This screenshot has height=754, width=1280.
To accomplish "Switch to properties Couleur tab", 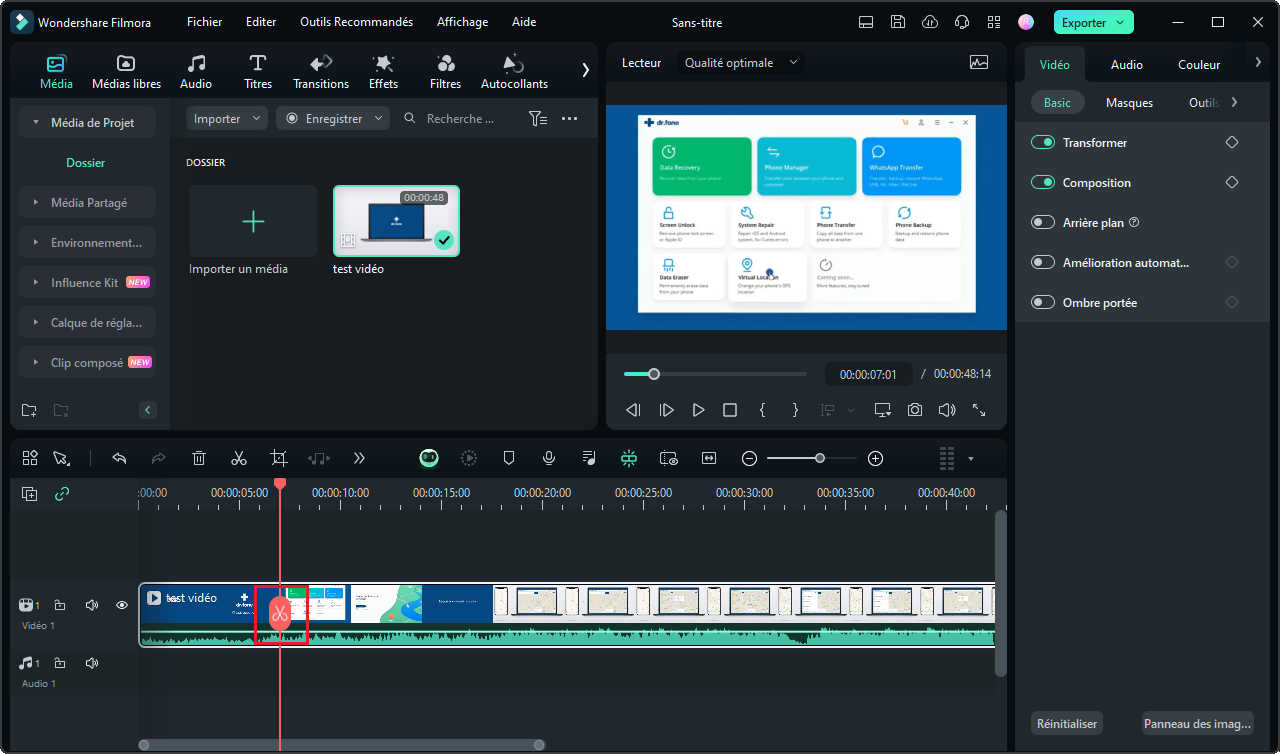I will [1199, 64].
